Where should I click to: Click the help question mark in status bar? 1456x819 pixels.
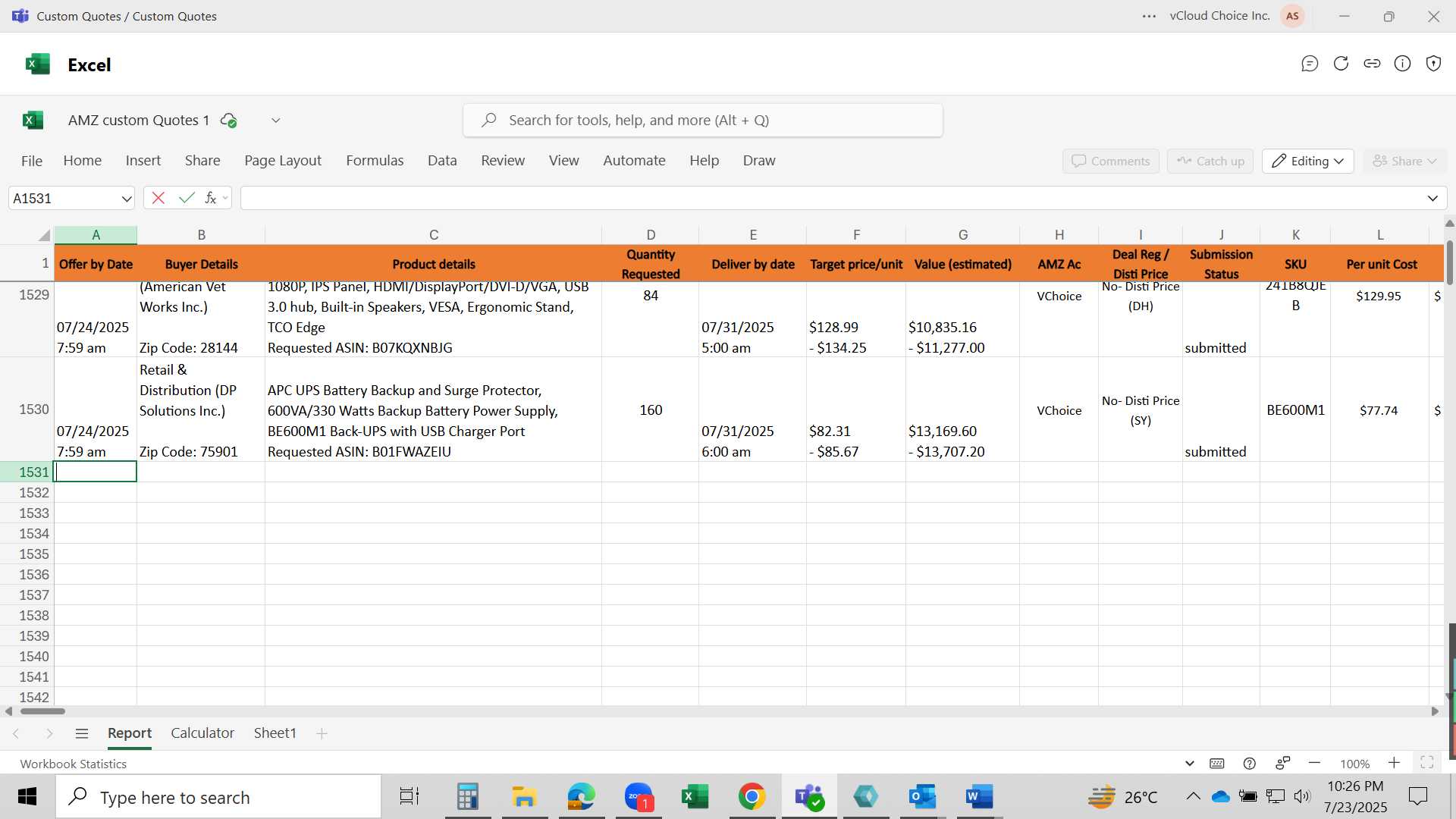1250,764
